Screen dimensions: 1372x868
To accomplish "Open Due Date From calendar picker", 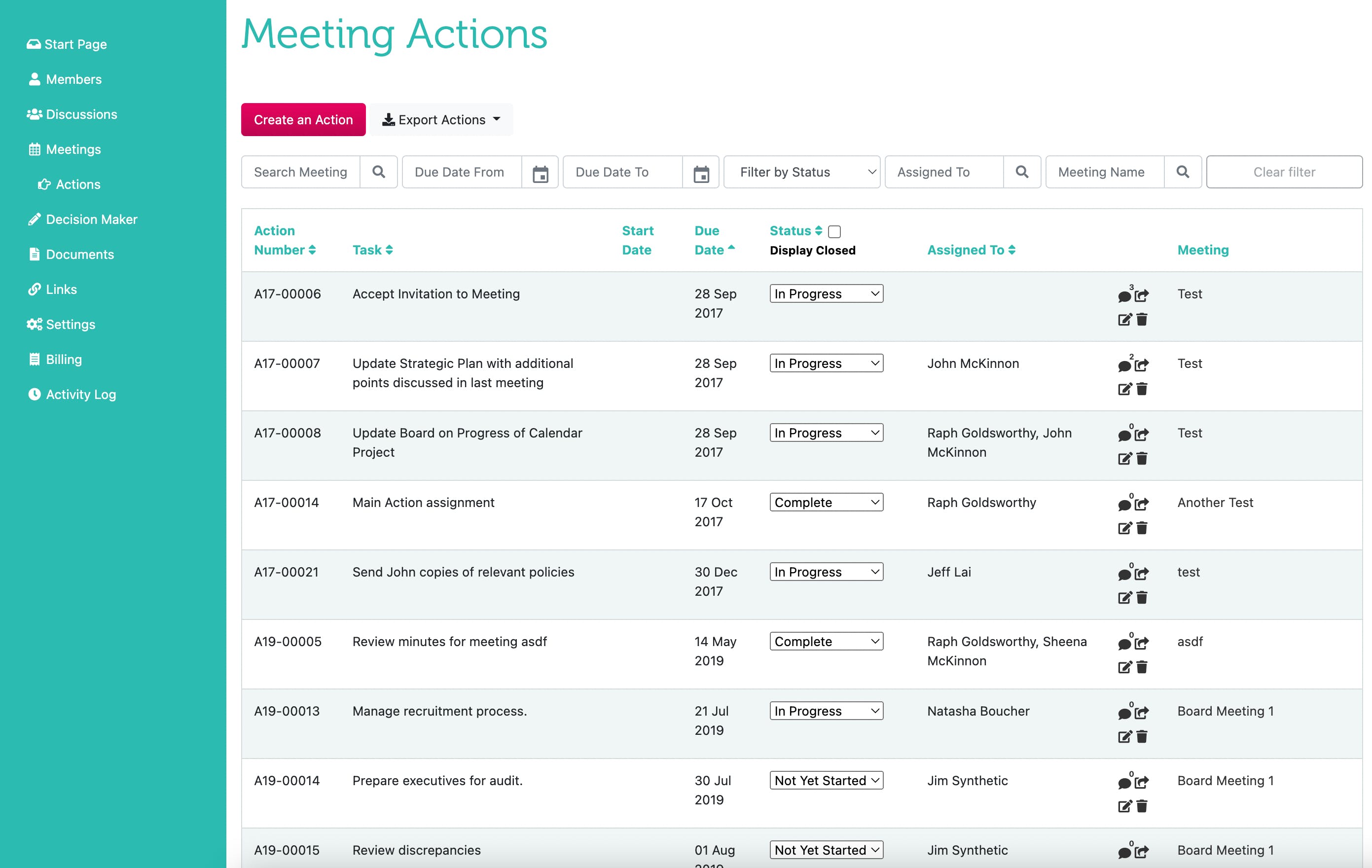I will click(540, 173).
